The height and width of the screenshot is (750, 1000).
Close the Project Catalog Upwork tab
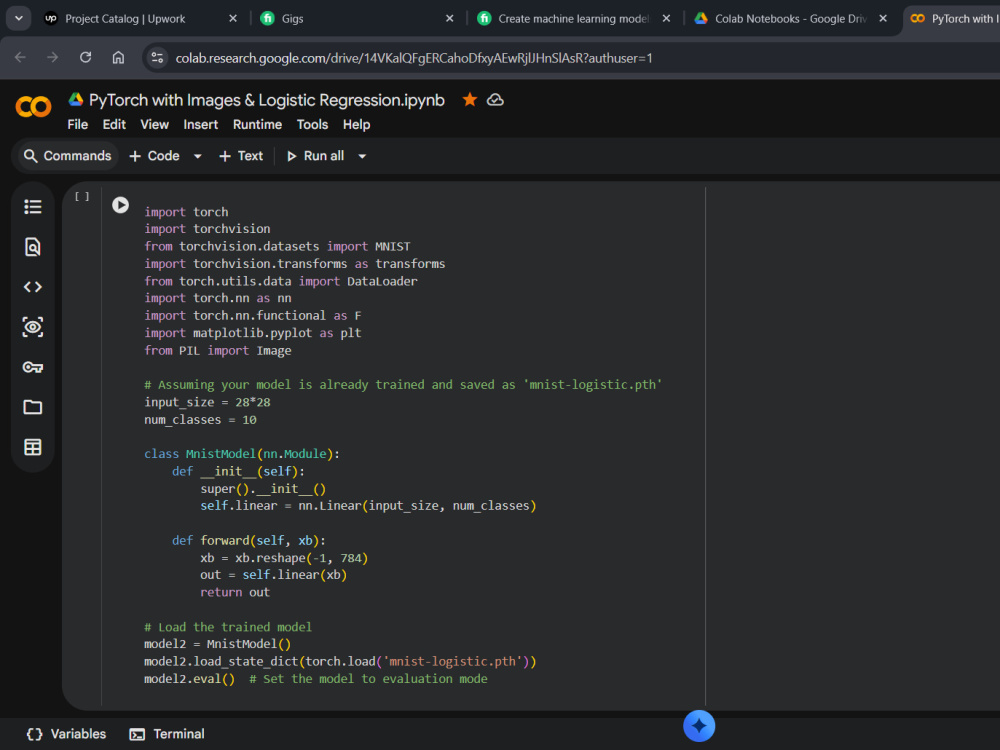pyautogui.click(x=233, y=18)
